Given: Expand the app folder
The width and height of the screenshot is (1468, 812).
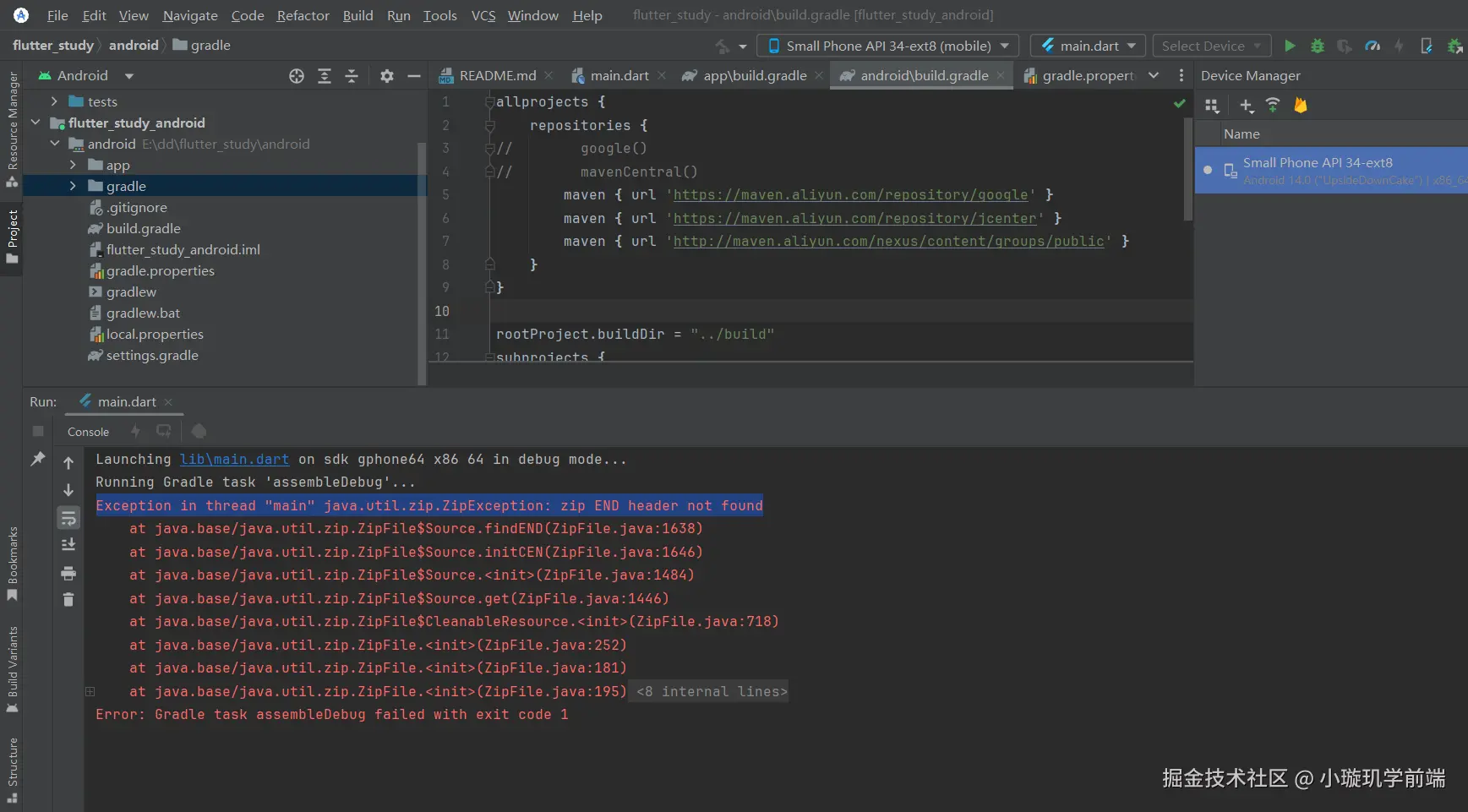Looking at the screenshot, I should coord(73,165).
